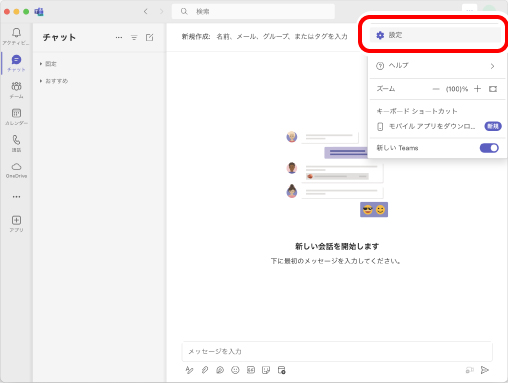Image resolution: width=508 pixels, height=383 pixels.
Task: Click the video clip icon near send
Action: tap(470, 370)
